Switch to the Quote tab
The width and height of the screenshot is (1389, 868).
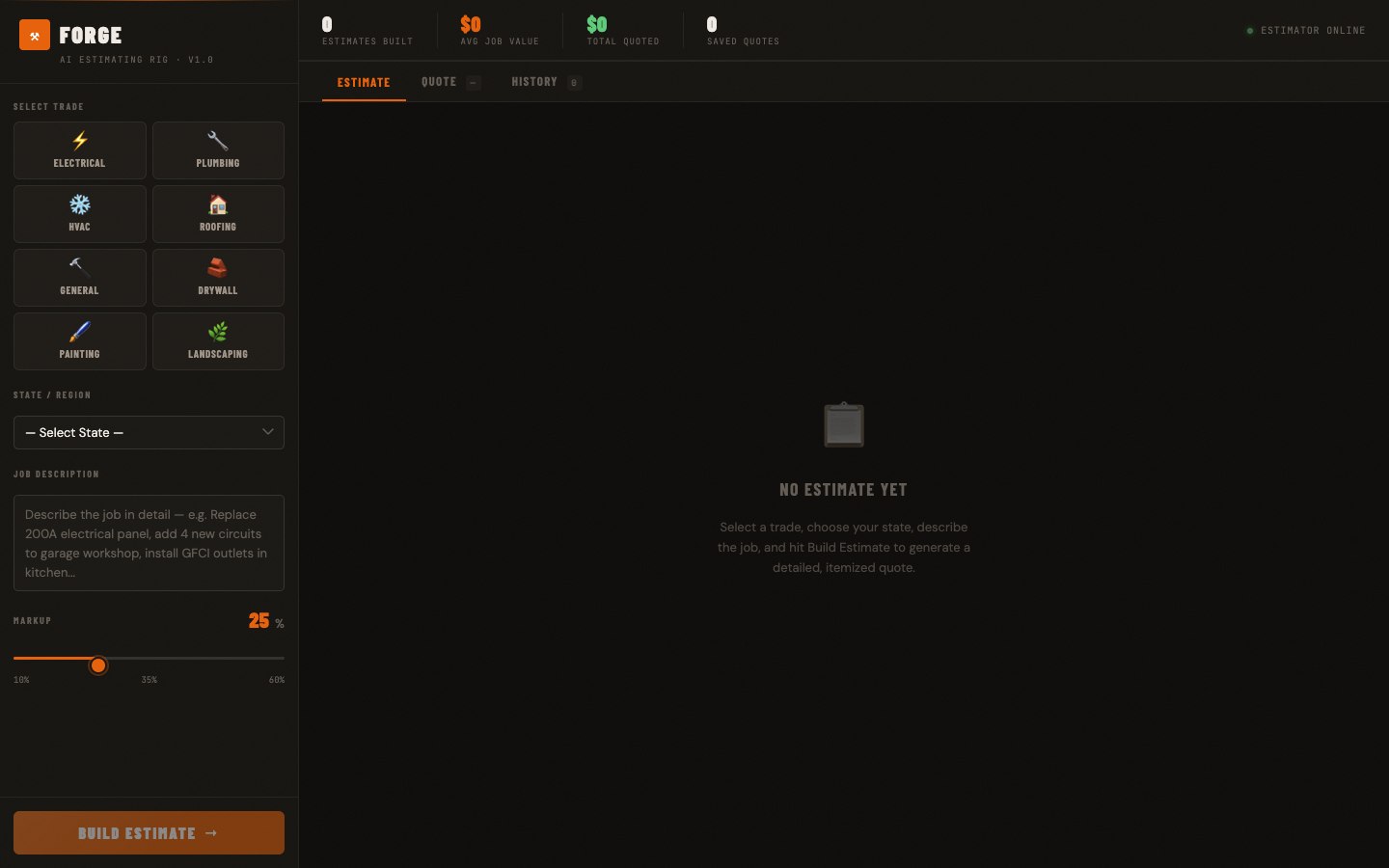(x=439, y=82)
